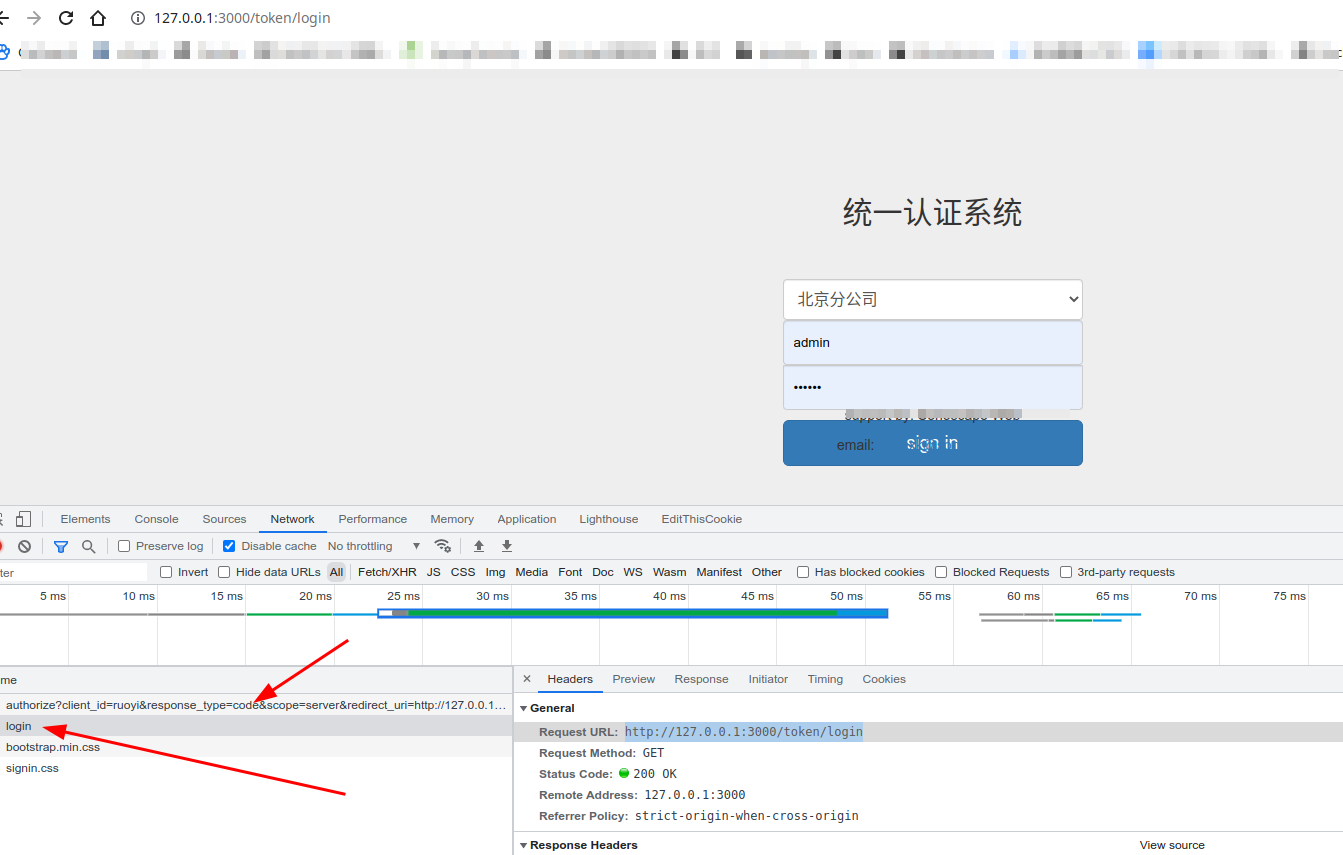Viewport: 1343px width, 855px height.
Task: Open the Sources panel
Action: (x=224, y=519)
